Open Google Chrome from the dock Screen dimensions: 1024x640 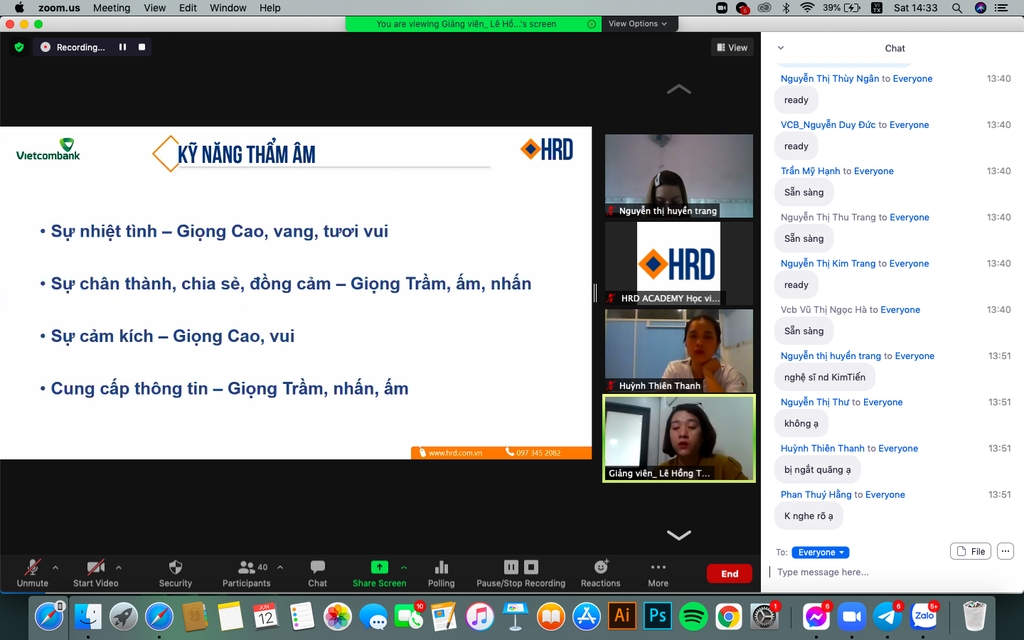click(x=728, y=616)
